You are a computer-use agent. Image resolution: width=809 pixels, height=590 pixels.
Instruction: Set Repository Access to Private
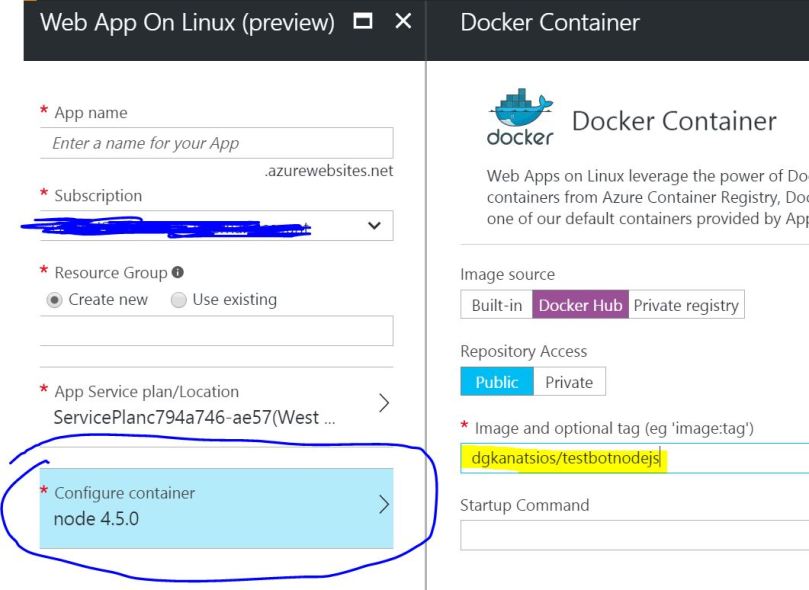(569, 382)
